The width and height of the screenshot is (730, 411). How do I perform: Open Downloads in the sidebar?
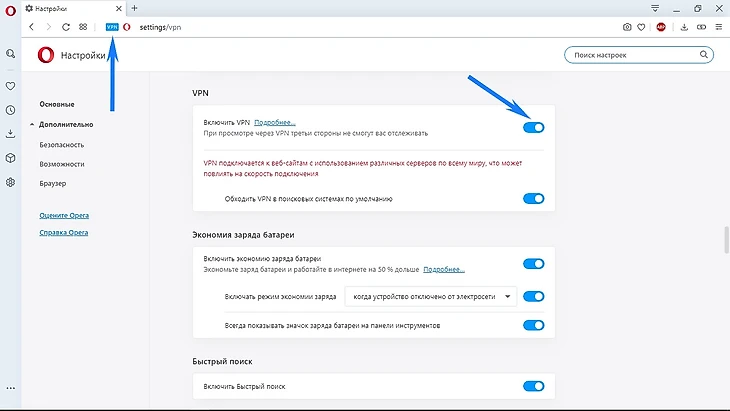tap(10, 134)
